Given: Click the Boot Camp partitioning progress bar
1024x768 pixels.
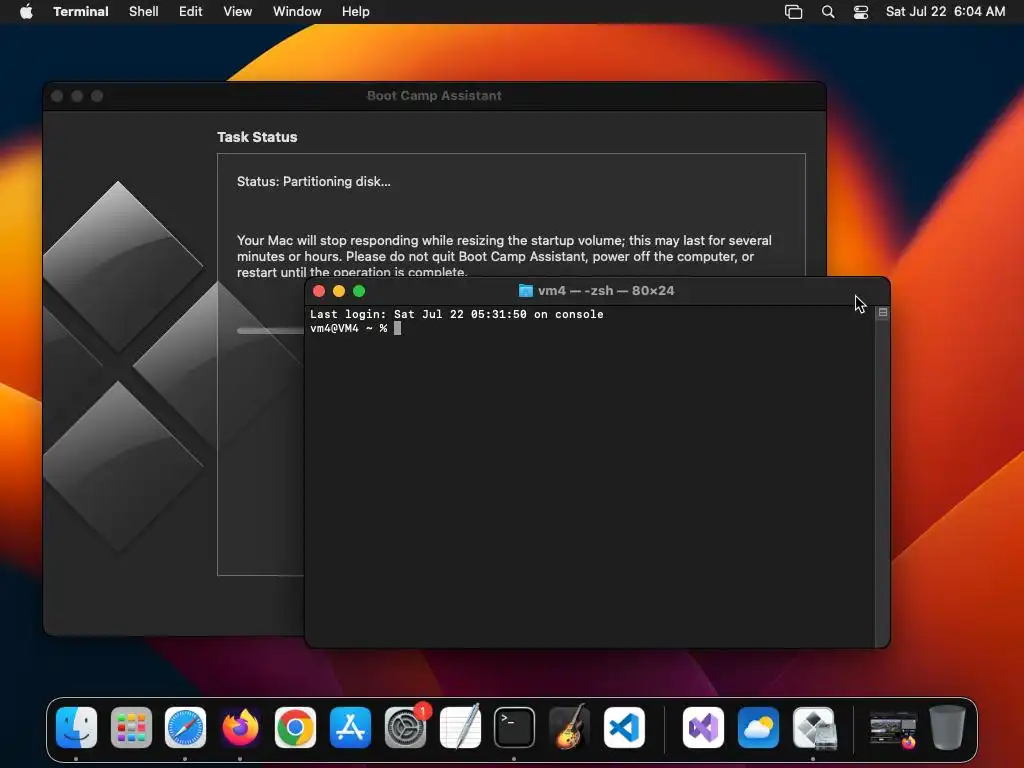Looking at the screenshot, I should coord(270,330).
